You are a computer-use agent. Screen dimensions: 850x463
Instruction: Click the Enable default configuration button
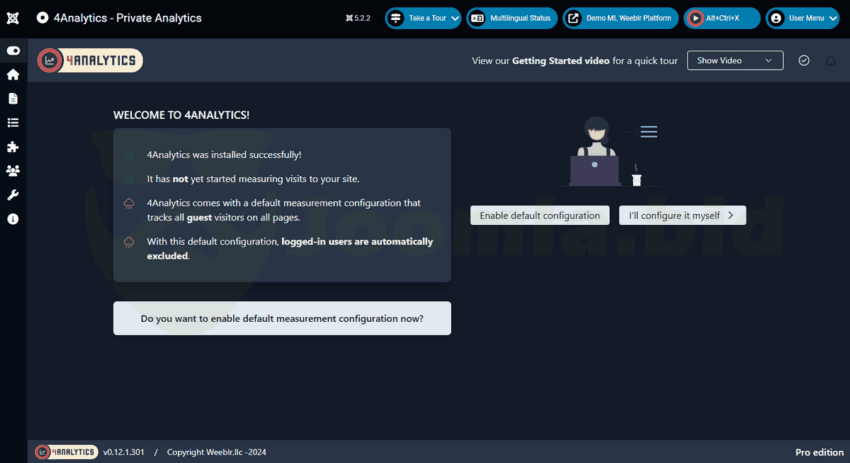coord(540,215)
